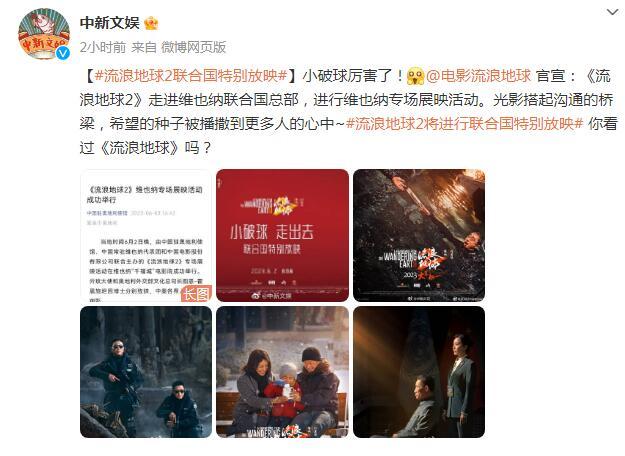
Task: Open the armed soldiers still image
Action: (x=146, y=372)
